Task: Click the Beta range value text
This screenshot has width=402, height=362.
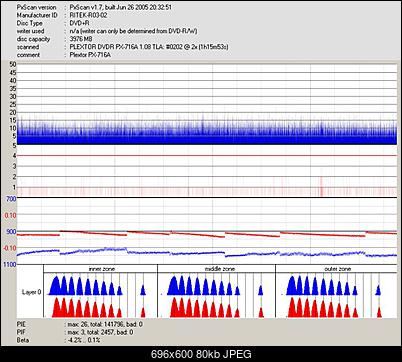Action: (83, 340)
